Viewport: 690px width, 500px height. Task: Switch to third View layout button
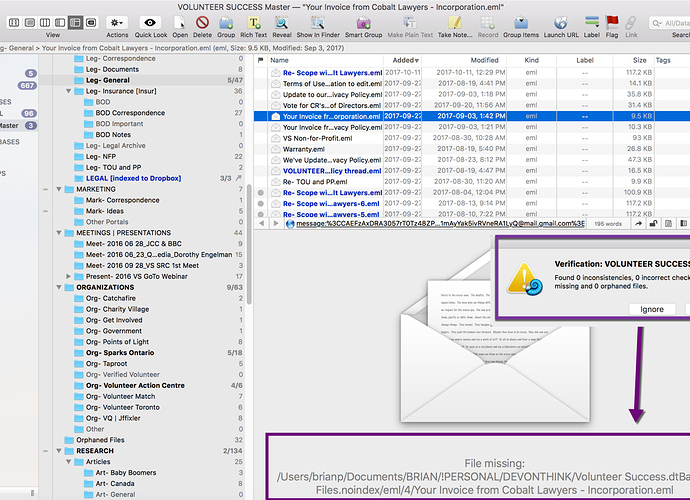click(x=45, y=22)
